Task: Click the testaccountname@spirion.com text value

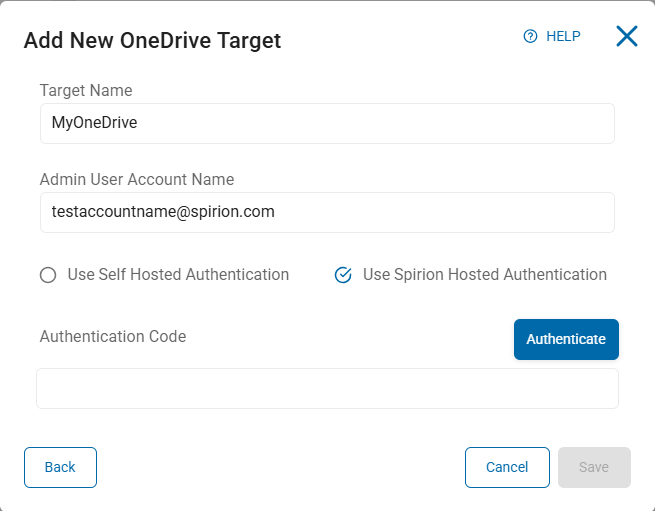Action: pyautogui.click(x=163, y=213)
